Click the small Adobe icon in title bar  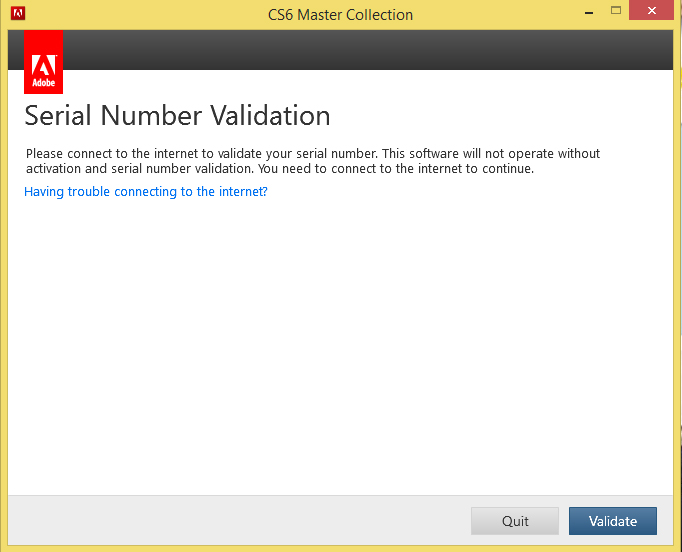[18, 13]
